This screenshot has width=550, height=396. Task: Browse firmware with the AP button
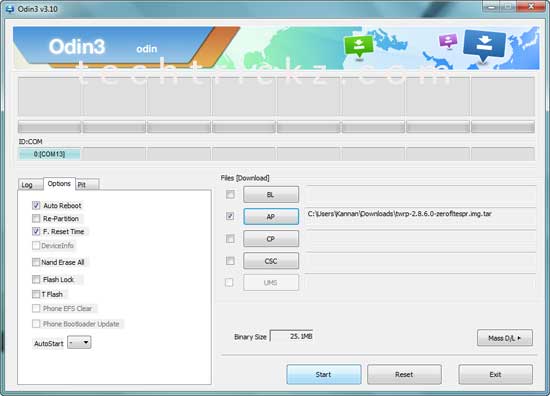click(x=271, y=216)
